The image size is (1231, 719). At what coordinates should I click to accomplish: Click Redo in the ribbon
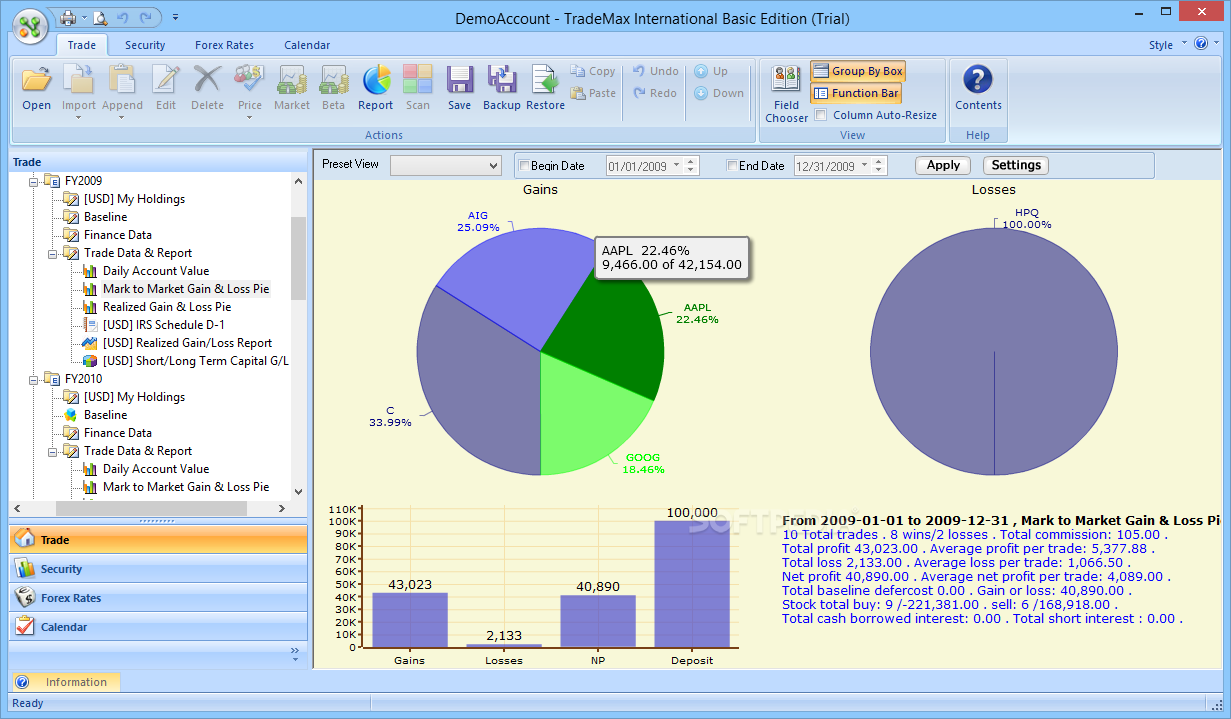point(655,93)
